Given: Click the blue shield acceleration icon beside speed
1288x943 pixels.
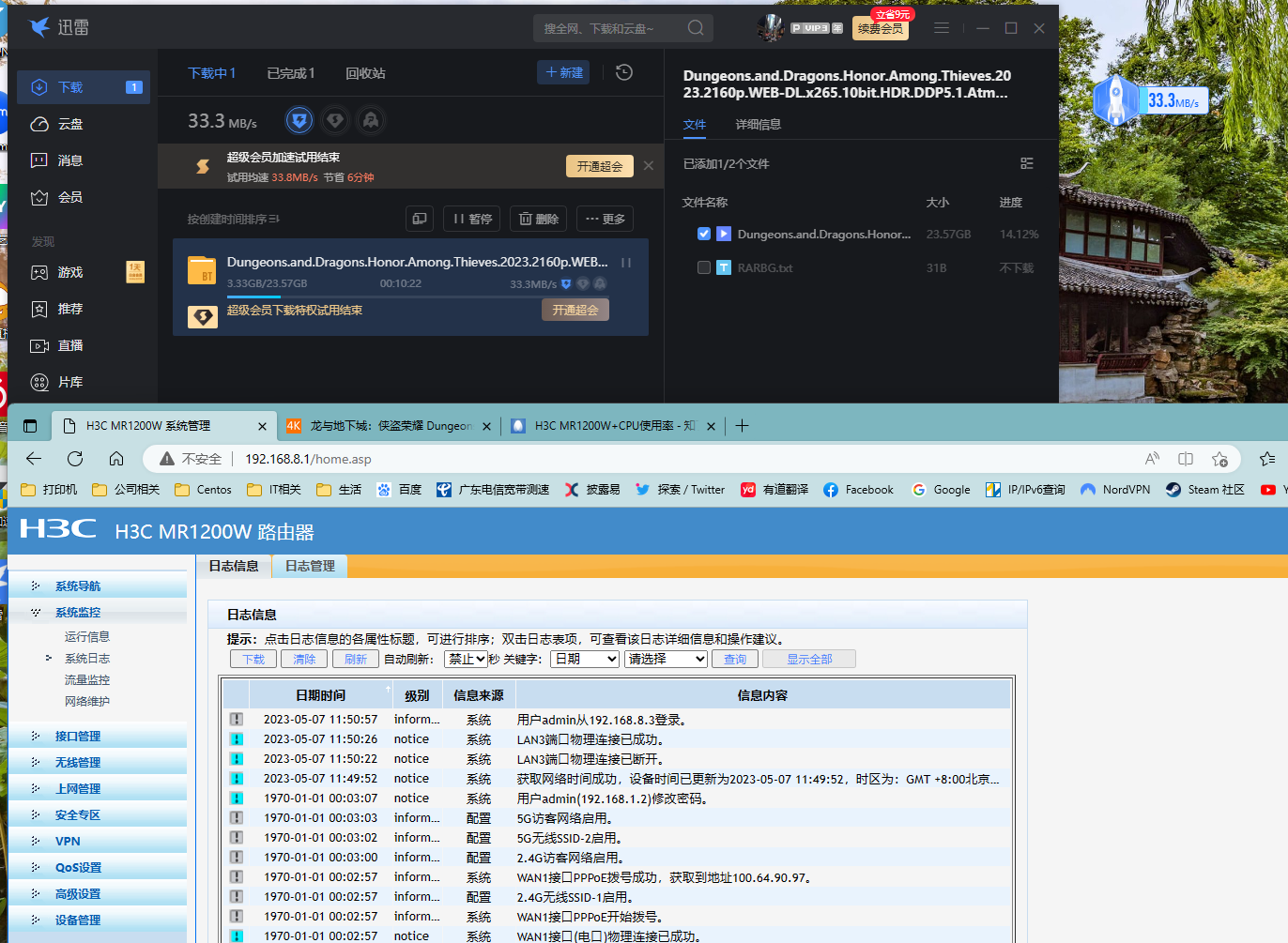Looking at the screenshot, I should (299, 120).
